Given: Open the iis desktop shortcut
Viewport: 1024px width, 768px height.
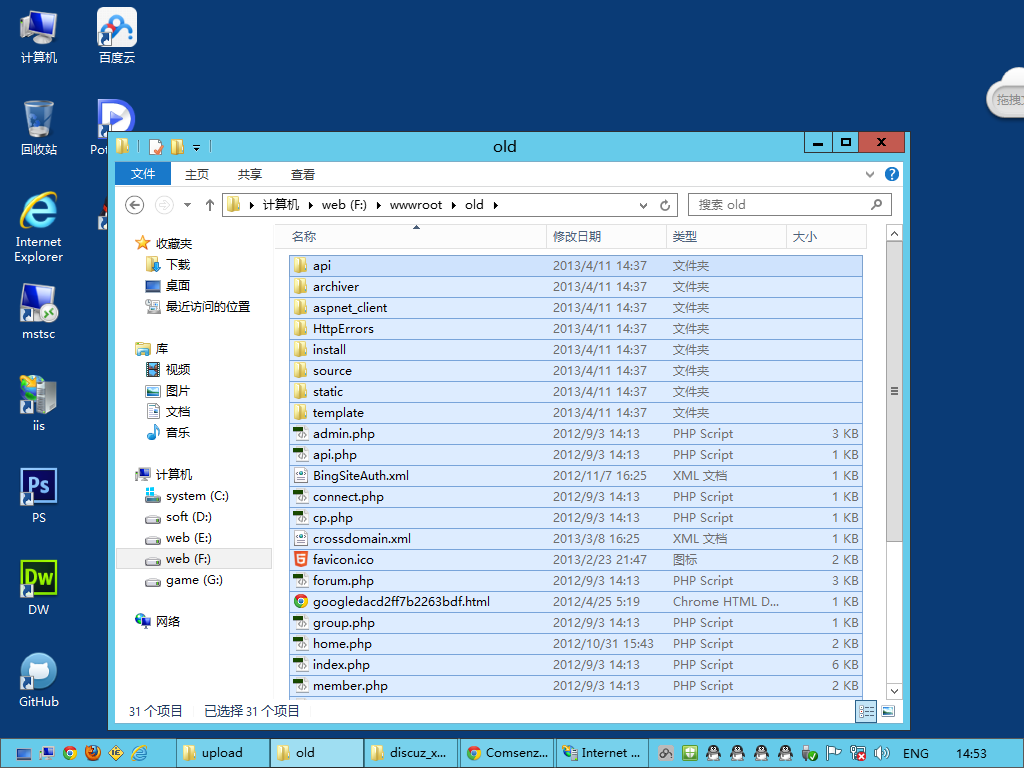Looking at the screenshot, I should (x=39, y=404).
